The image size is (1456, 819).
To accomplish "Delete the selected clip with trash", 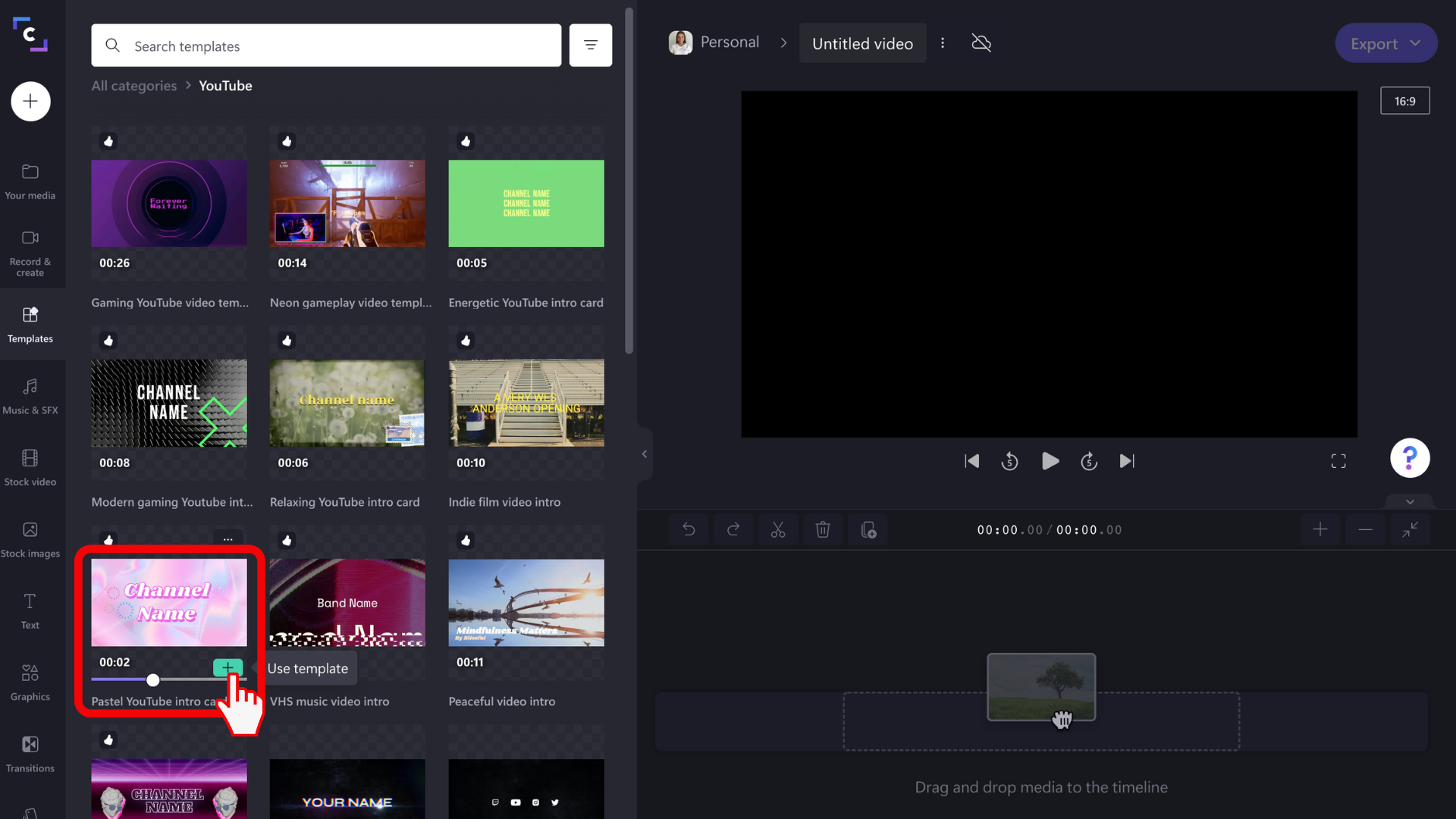I will coord(823,529).
